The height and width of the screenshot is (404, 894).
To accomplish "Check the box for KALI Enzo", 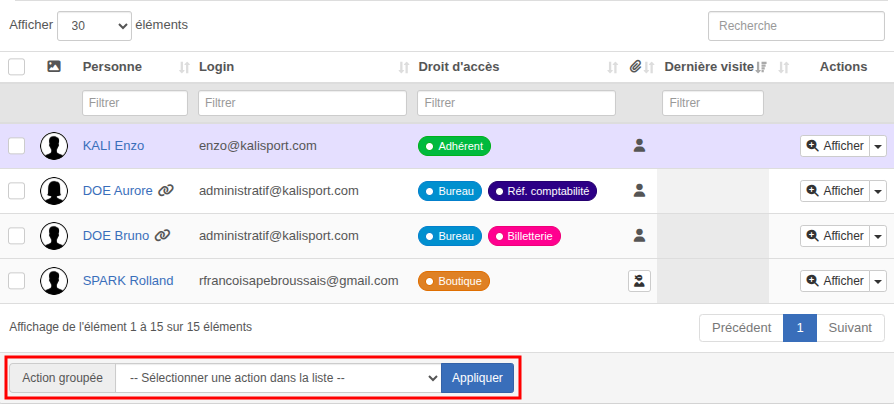I will (17, 146).
